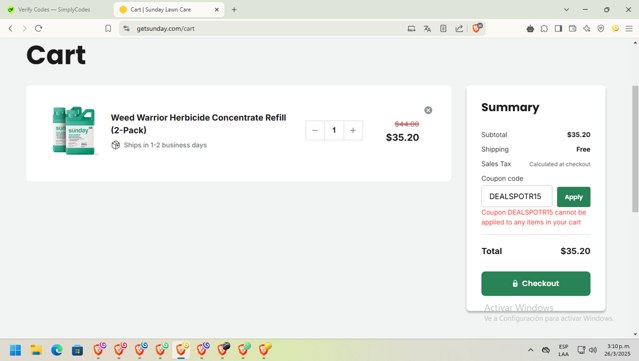Image resolution: width=639 pixels, height=361 pixels.
Task: Click the 'Ships in 1-2 business days' text
Action: [165, 145]
